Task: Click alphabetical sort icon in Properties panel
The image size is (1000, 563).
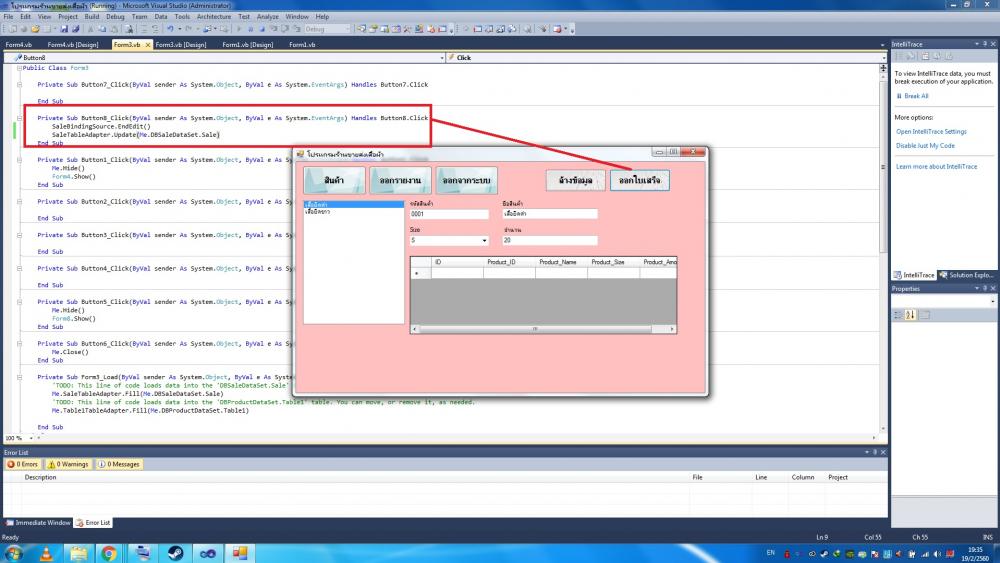Action: (x=911, y=314)
